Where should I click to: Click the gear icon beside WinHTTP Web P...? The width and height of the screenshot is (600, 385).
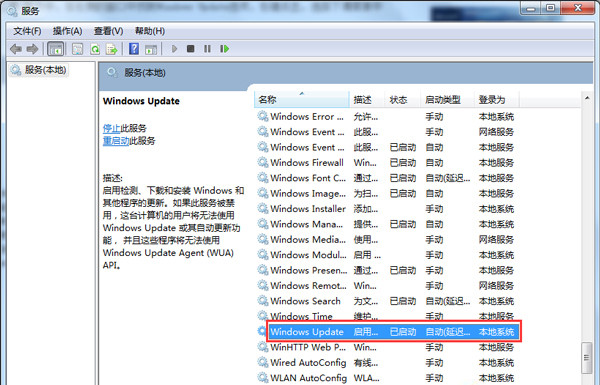[263, 347]
